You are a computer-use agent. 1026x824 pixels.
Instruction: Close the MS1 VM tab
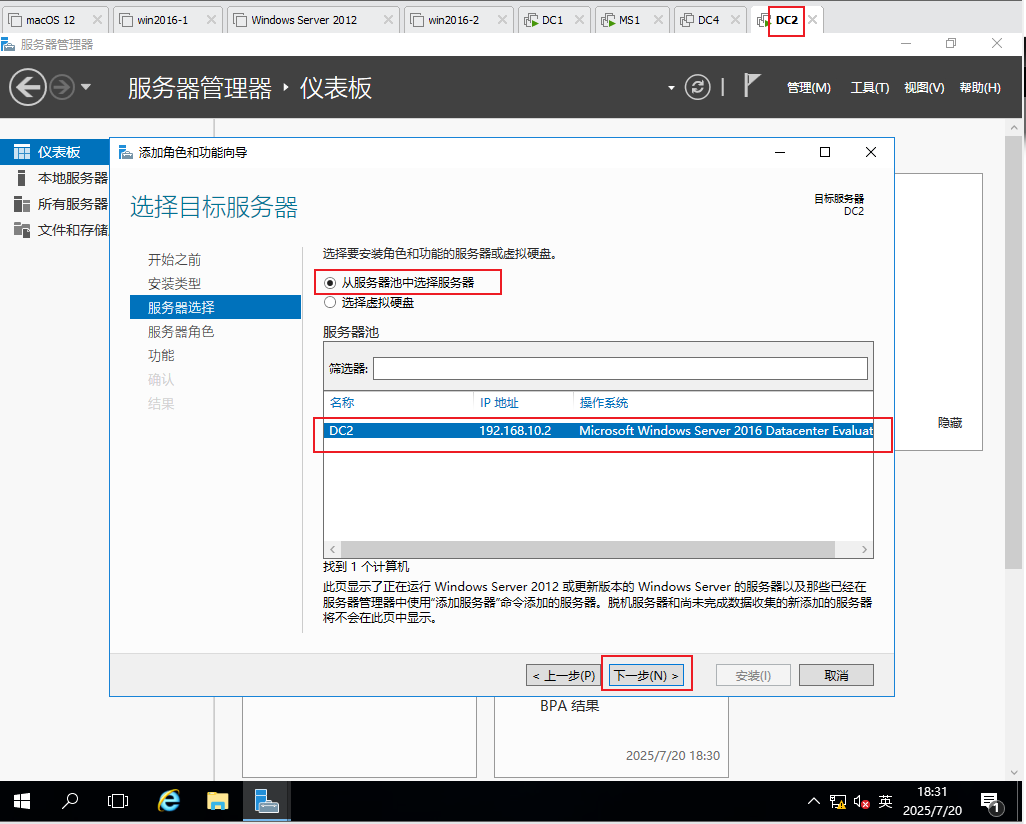coord(658,20)
